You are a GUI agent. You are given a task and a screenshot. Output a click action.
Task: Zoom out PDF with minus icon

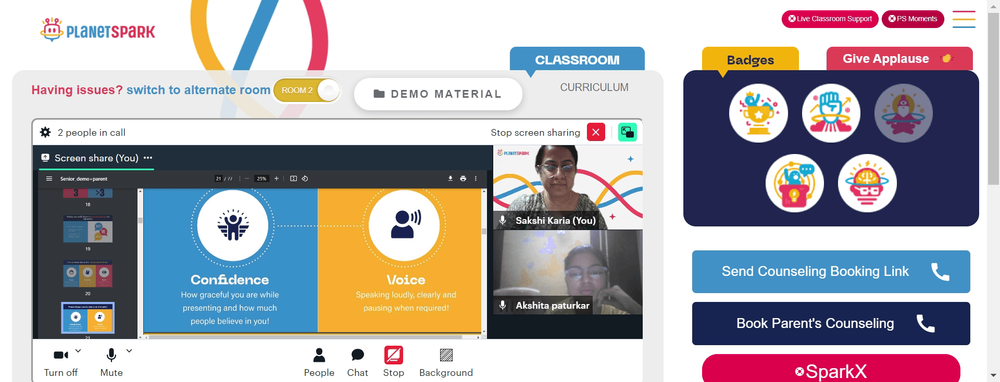pos(246,179)
